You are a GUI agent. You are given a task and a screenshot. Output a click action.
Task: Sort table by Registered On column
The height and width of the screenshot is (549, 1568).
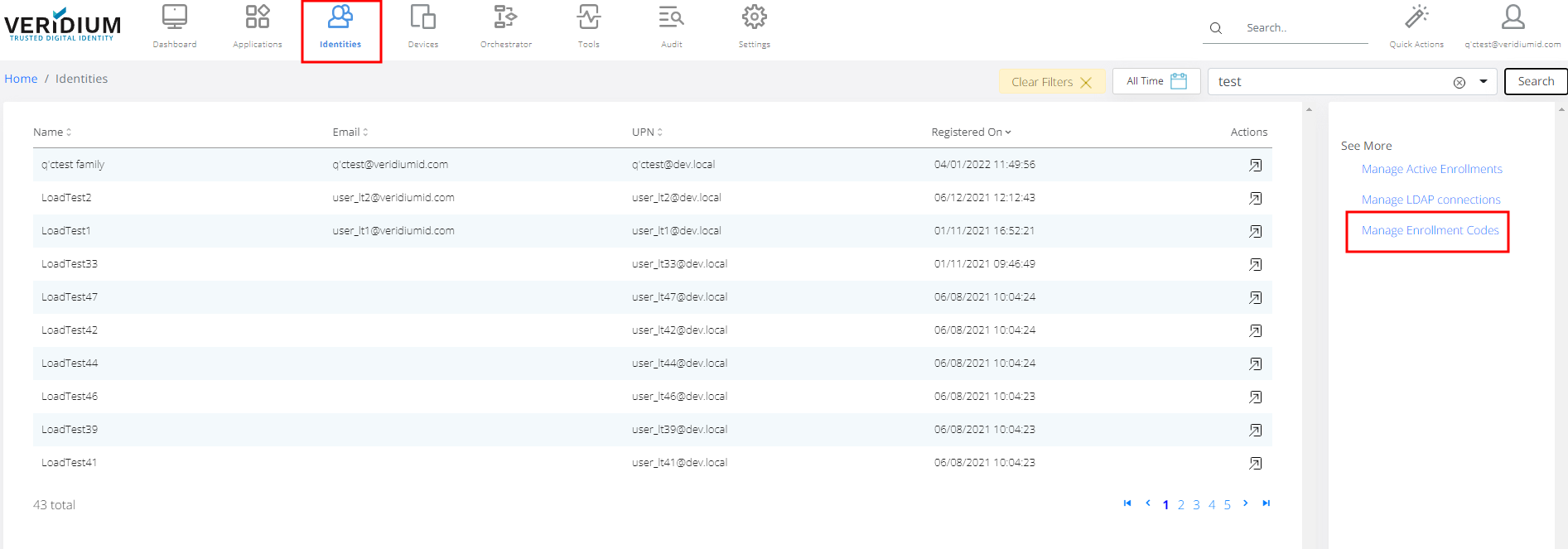pyautogui.click(x=971, y=132)
